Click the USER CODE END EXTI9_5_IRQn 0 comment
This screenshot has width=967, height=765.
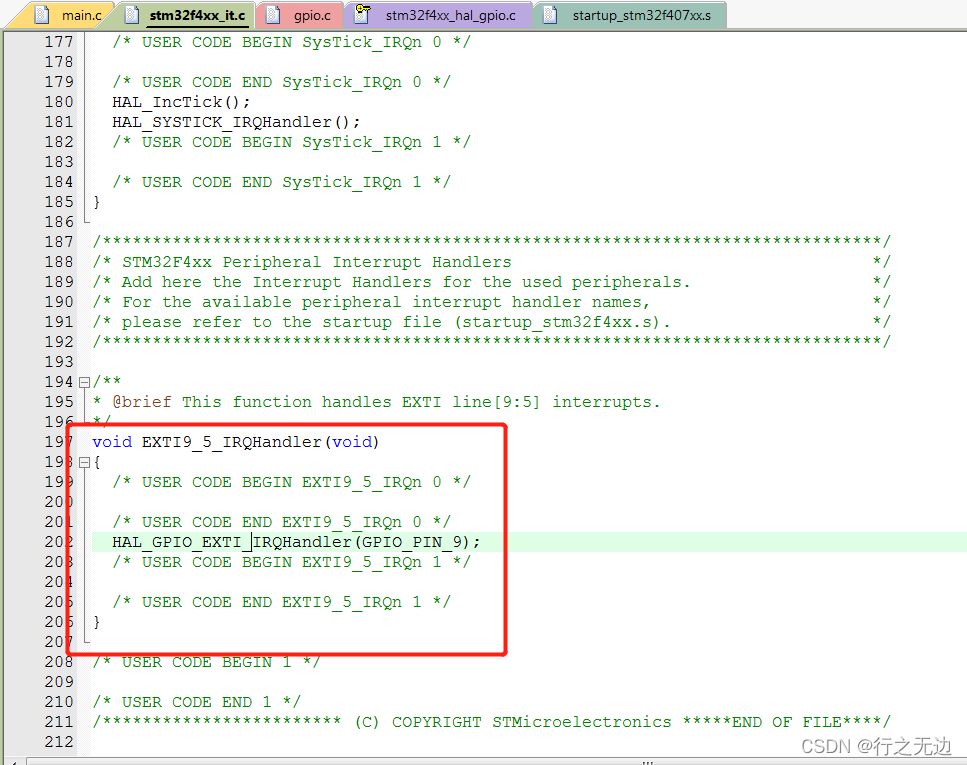click(281, 522)
